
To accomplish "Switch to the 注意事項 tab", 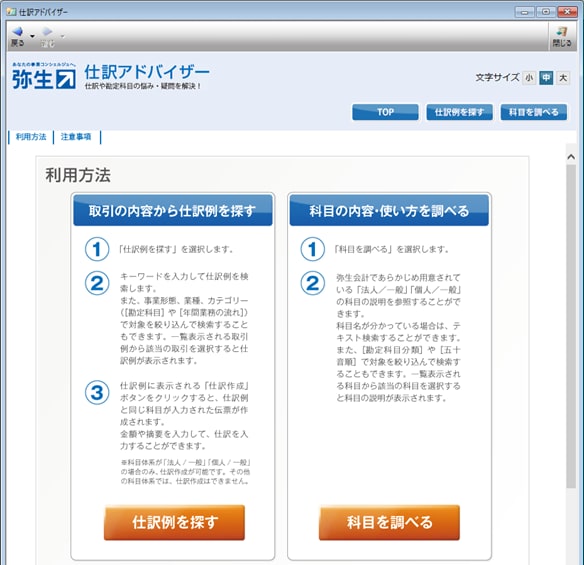I will pos(76,137).
